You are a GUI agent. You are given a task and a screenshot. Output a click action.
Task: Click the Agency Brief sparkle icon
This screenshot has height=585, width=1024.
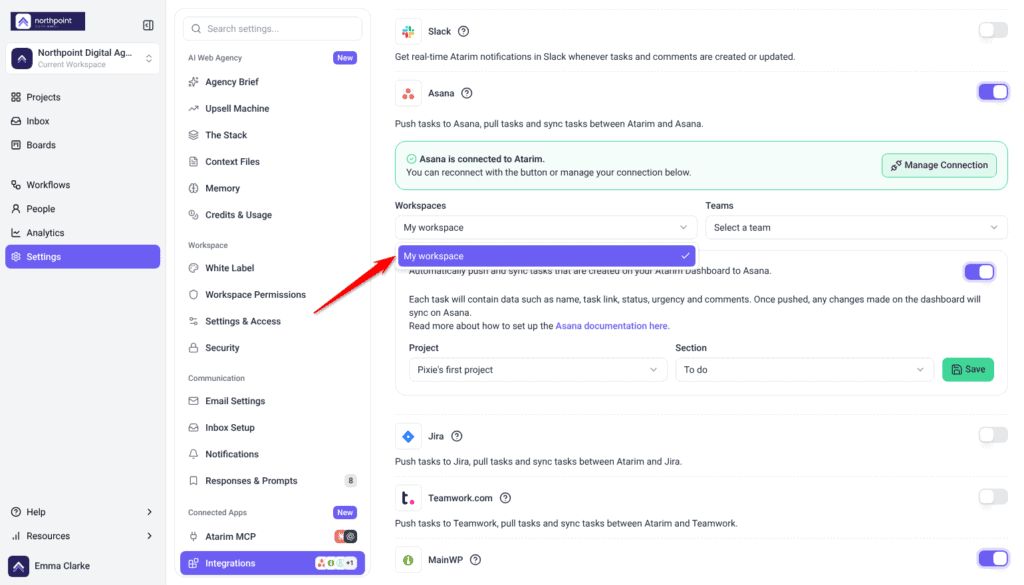[193, 82]
